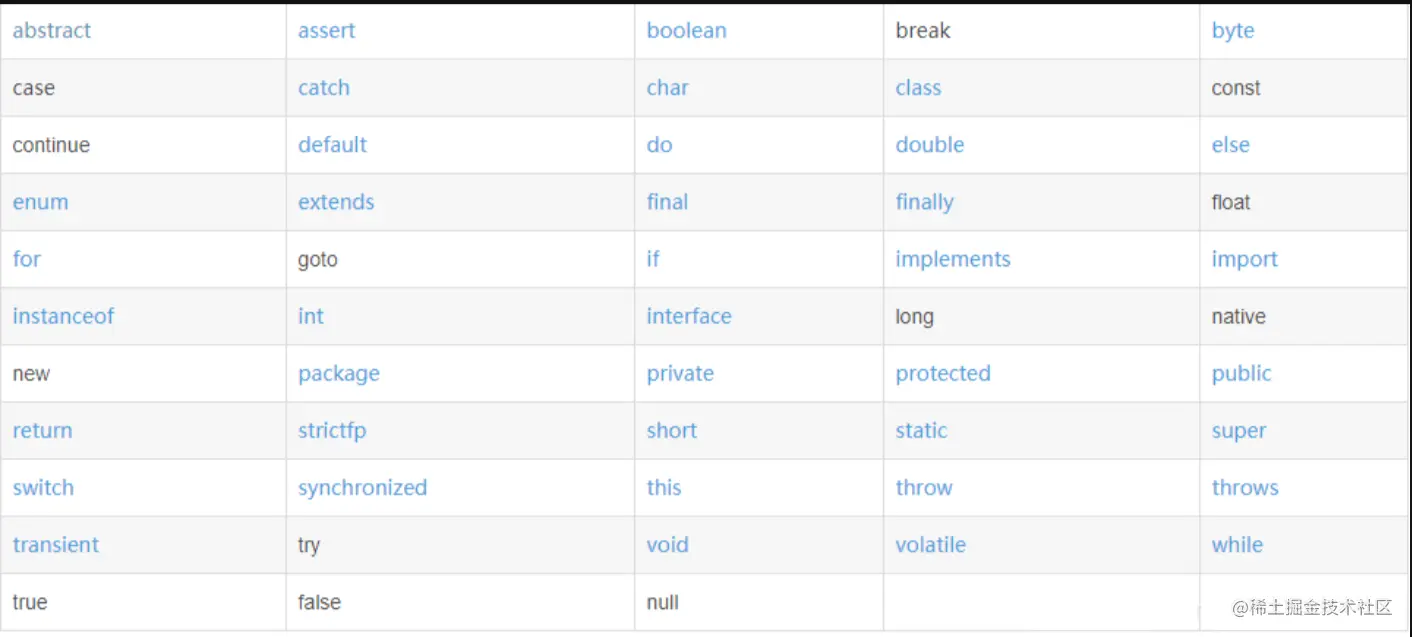Image resolution: width=1412 pixels, height=637 pixels.
Task: Follow the instanceof link
Action: point(63,316)
